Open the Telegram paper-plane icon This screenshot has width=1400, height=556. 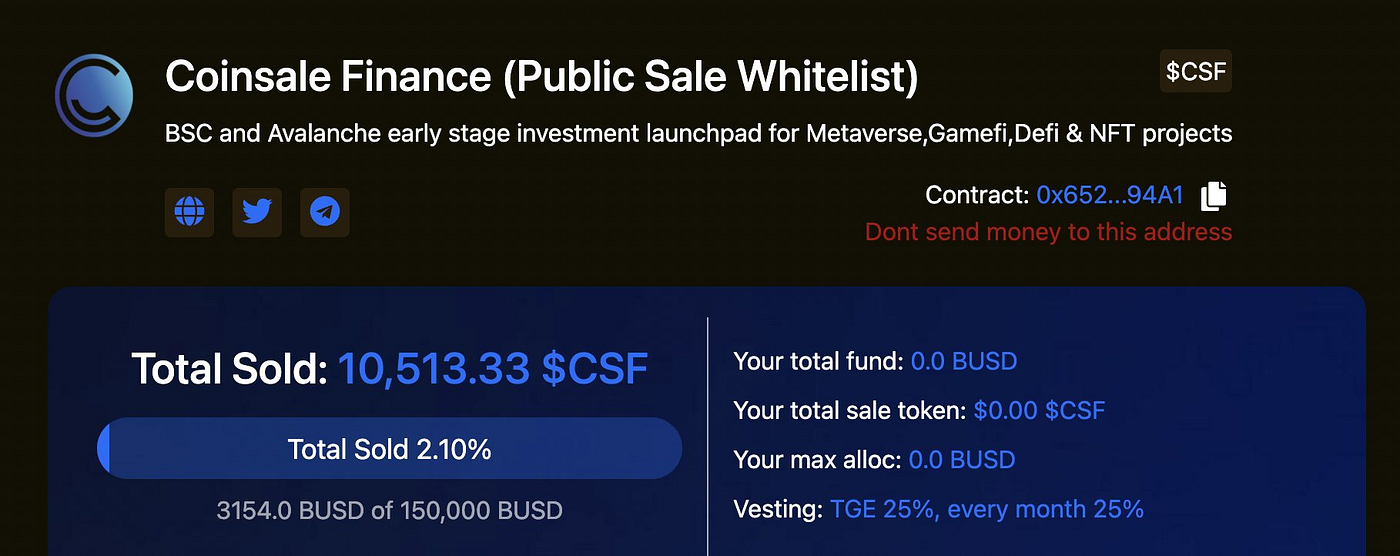325,212
